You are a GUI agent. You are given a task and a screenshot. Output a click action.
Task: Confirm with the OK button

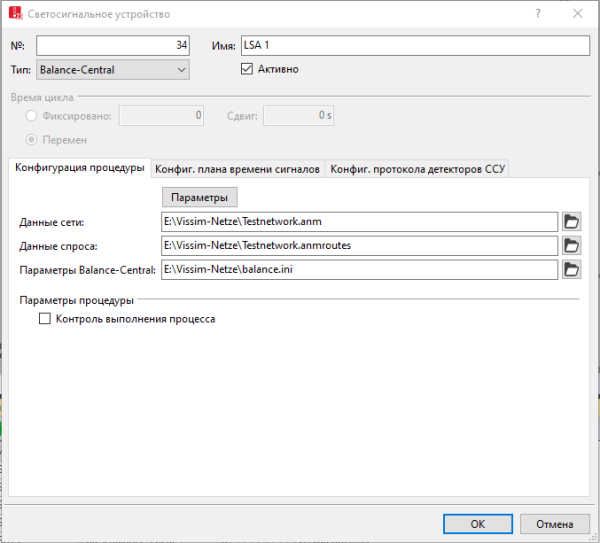478,523
